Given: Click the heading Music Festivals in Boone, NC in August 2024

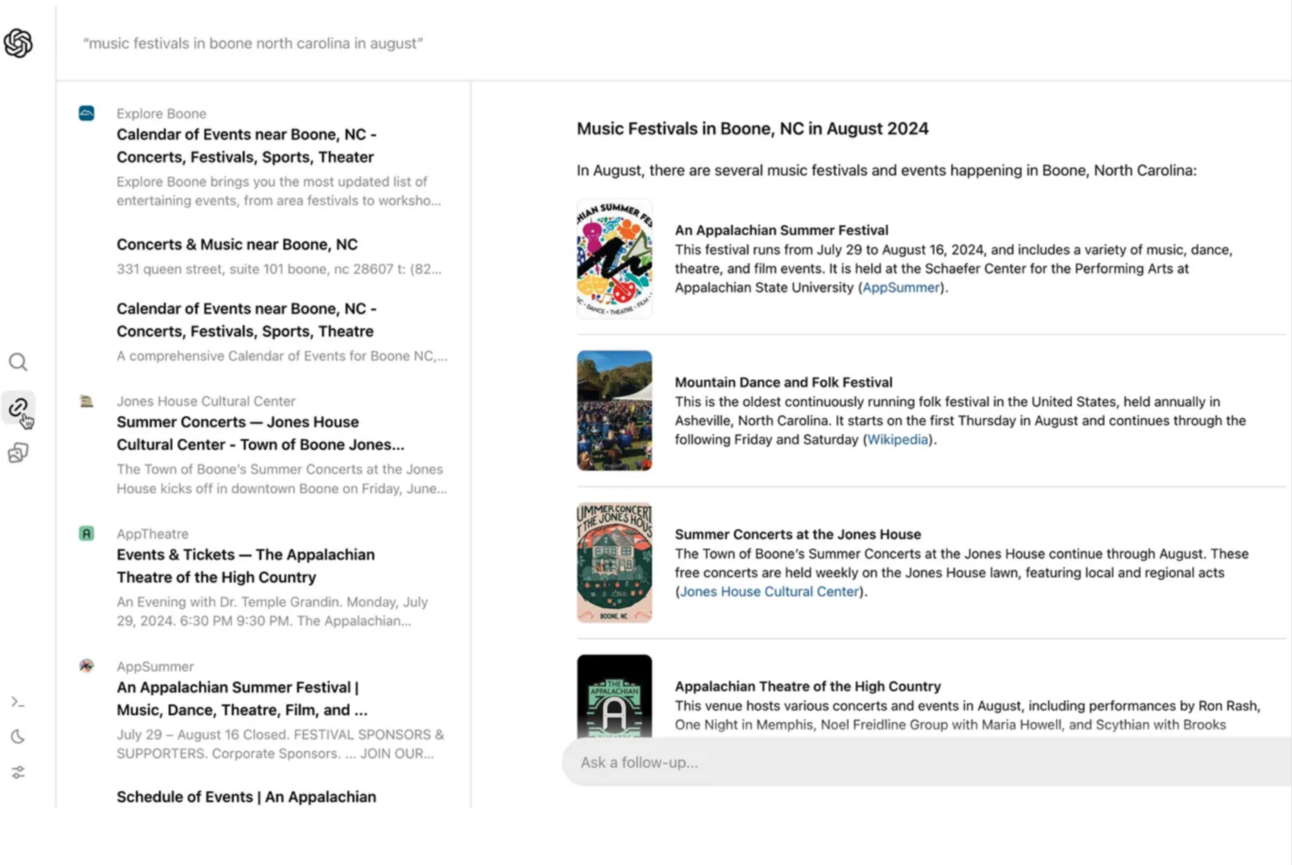Looking at the screenshot, I should click(753, 129).
